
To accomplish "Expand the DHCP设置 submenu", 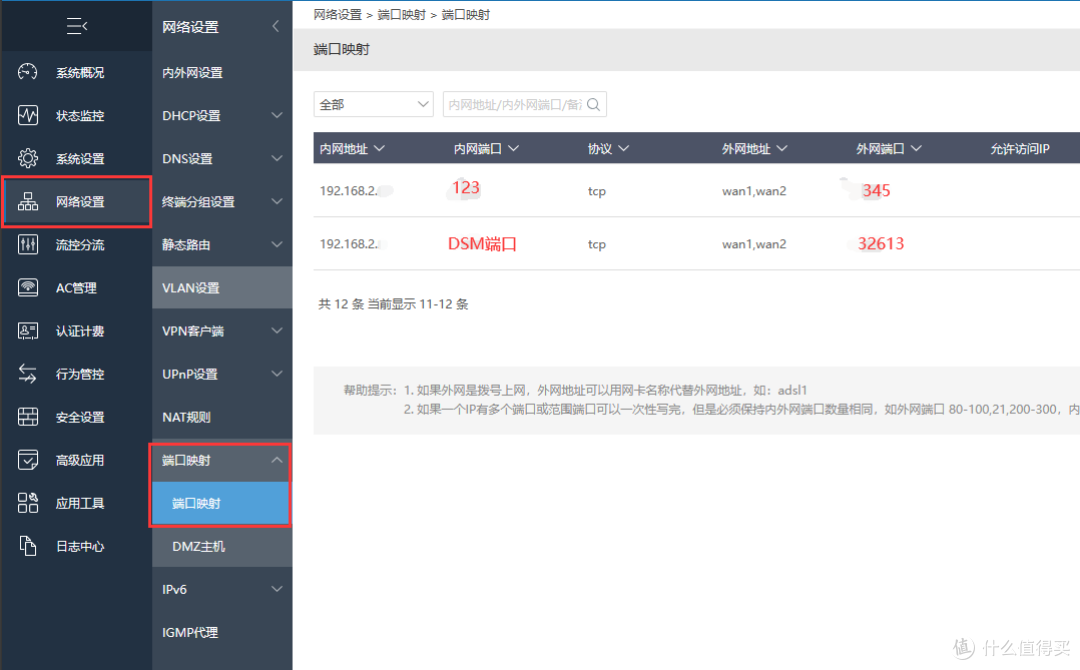I will click(277, 115).
